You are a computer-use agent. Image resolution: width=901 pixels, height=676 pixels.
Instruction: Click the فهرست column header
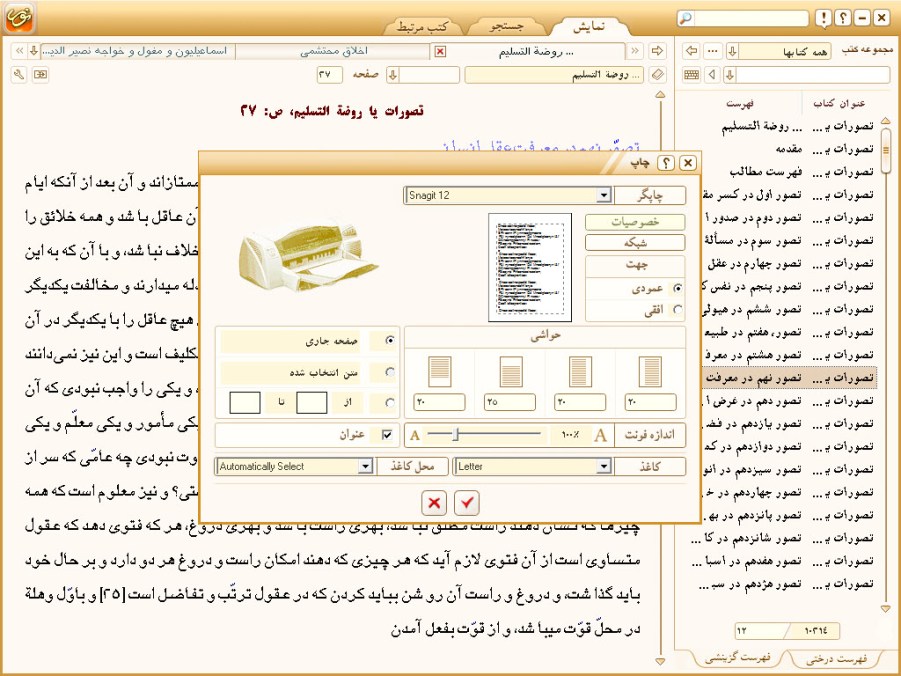coord(740,103)
